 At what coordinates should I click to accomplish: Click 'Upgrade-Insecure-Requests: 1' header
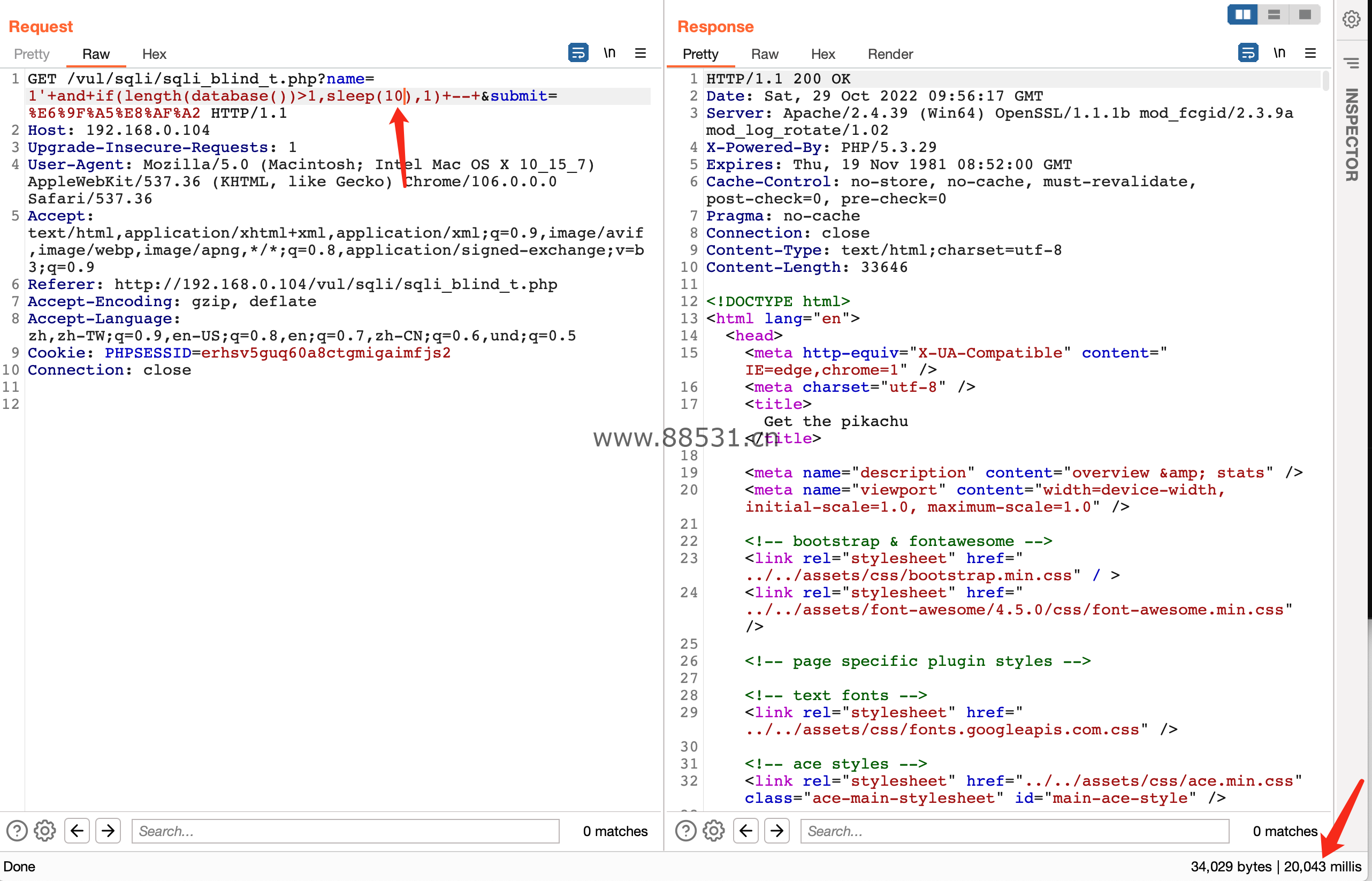point(163,147)
